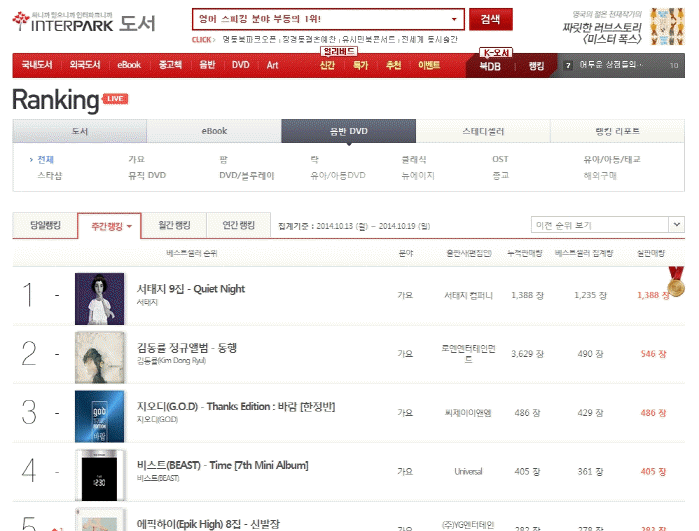Filter ranking by 클래식 category
This screenshot has height=531, width=699.
(x=414, y=160)
